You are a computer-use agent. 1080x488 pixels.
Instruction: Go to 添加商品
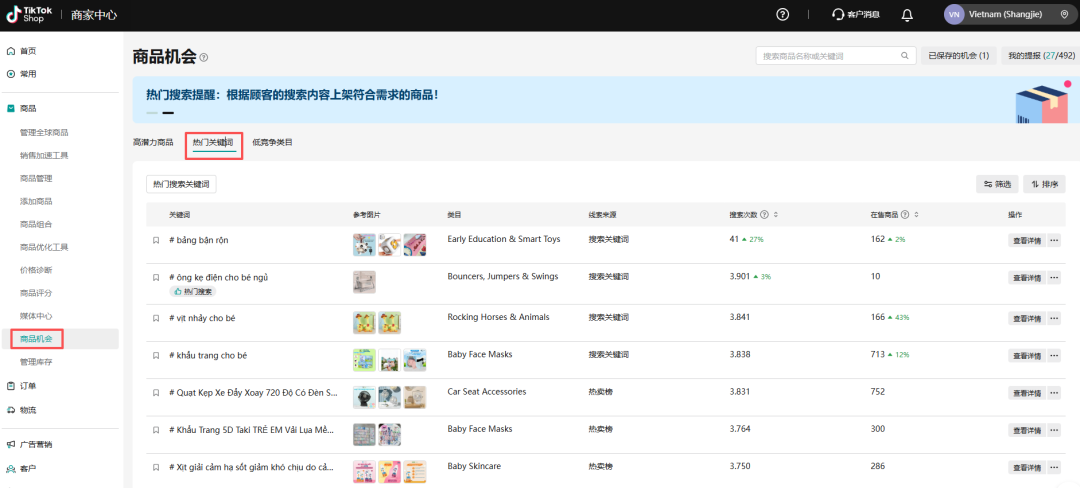pyautogui.click(x=37, y=201)
